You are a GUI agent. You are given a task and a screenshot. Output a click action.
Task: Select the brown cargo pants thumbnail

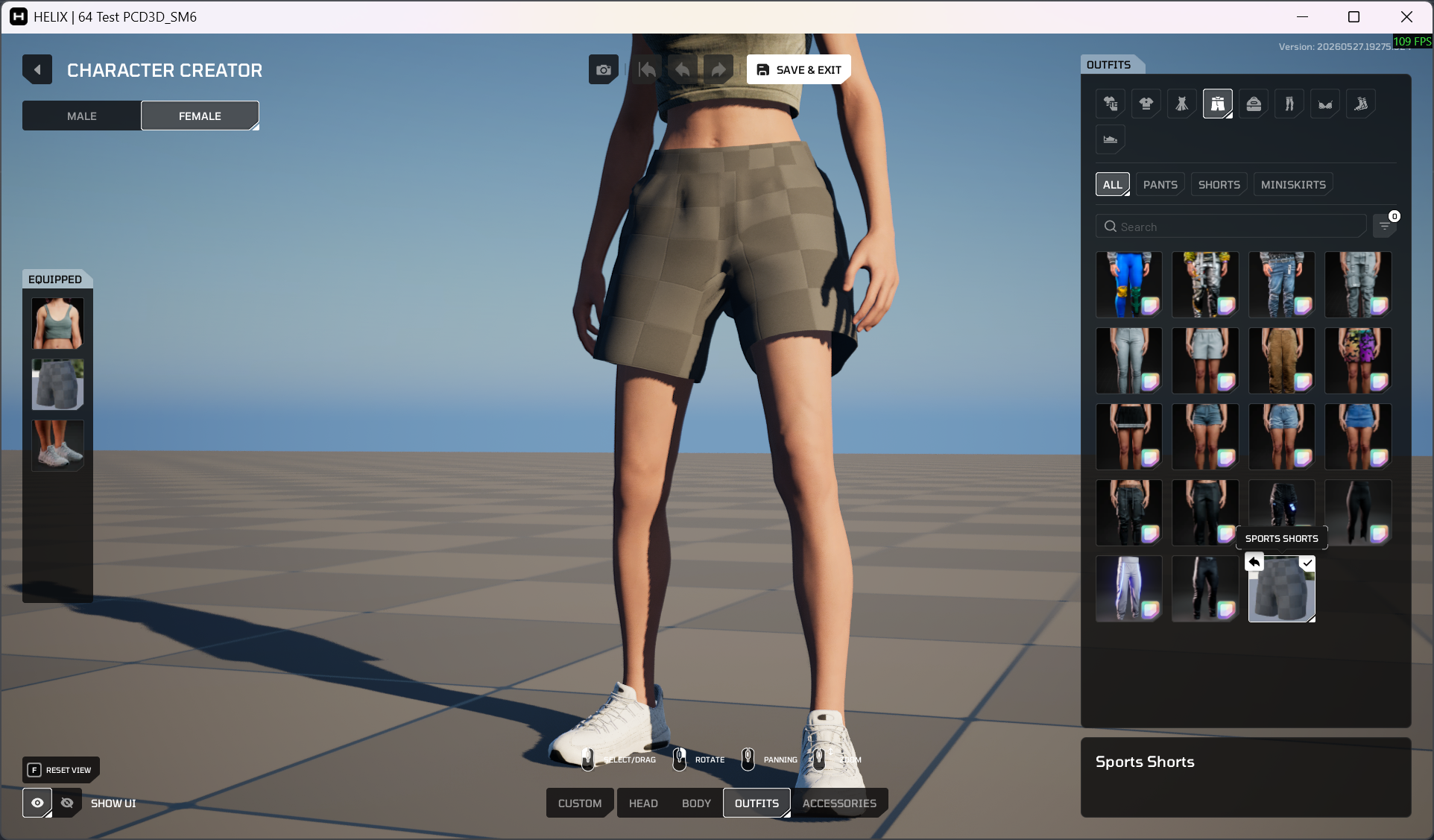point(1282,361)
